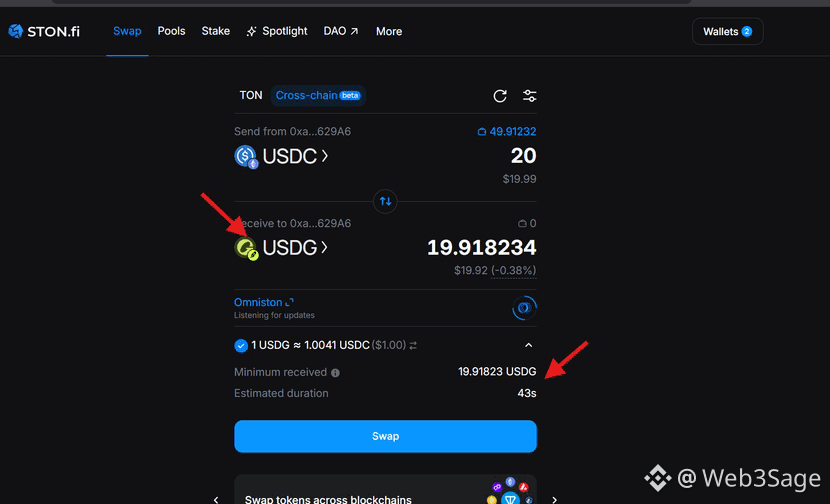Open the USDC token selector

coord(295,156)
